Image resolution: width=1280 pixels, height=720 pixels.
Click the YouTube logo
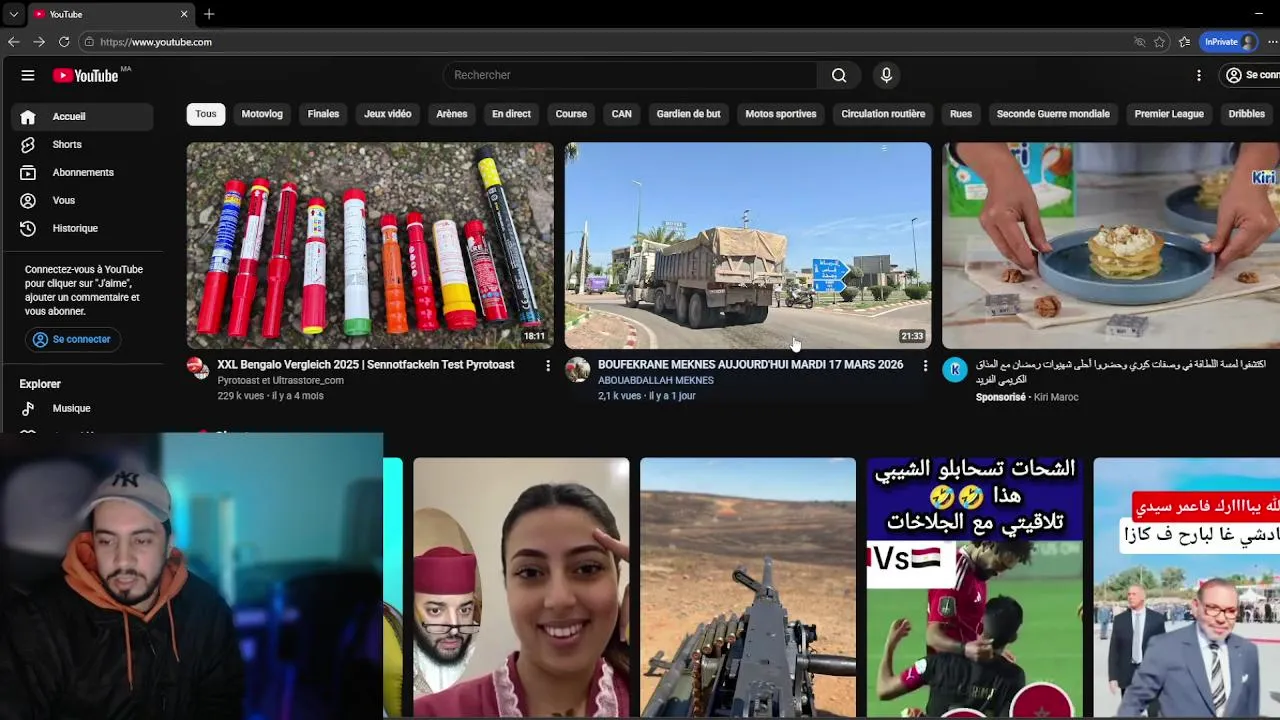coord(86,75)
